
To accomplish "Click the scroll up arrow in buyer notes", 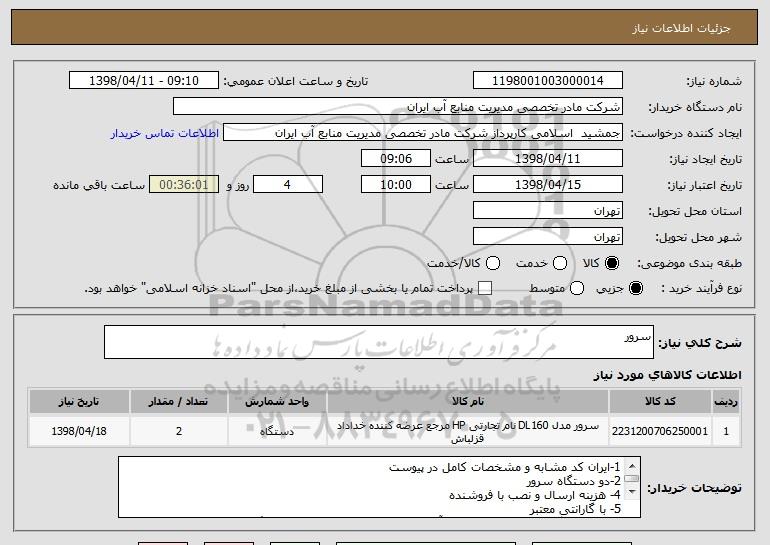I will coord(632,465).
